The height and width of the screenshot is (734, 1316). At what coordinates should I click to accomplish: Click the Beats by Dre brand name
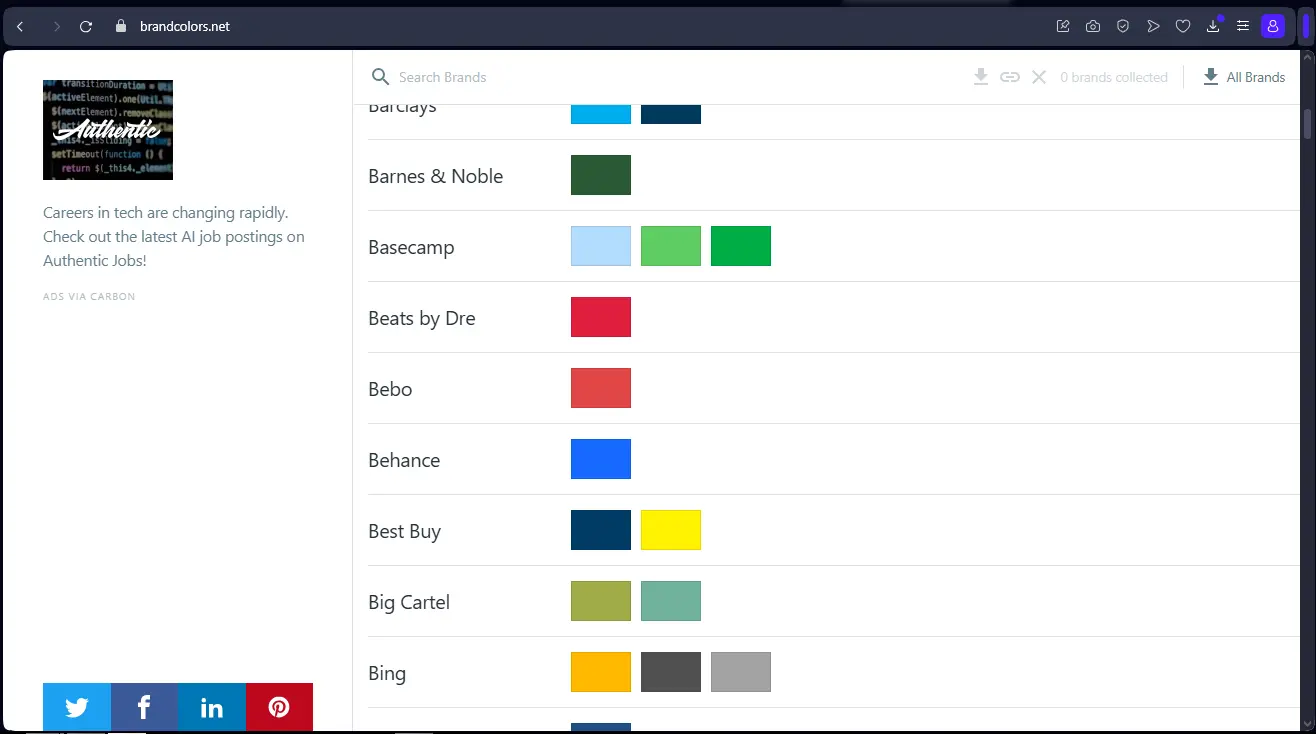click(422, 319)
